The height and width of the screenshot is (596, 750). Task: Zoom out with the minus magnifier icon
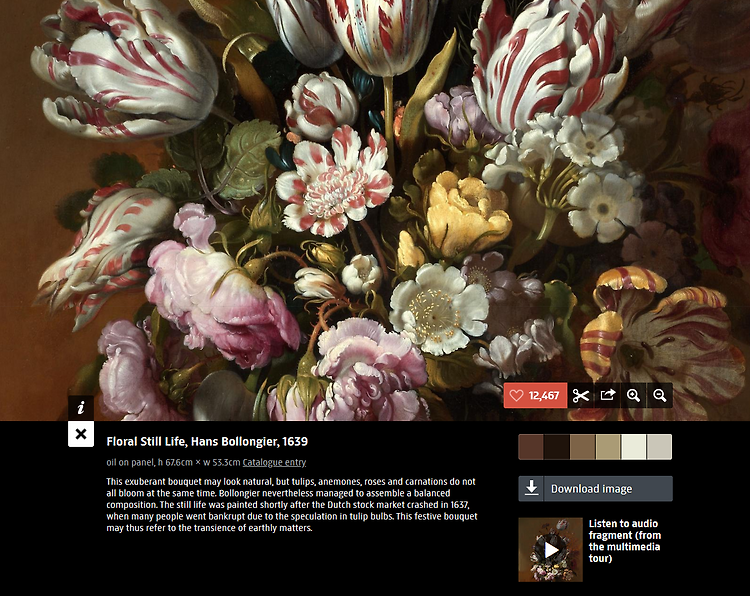click(660, 396)
